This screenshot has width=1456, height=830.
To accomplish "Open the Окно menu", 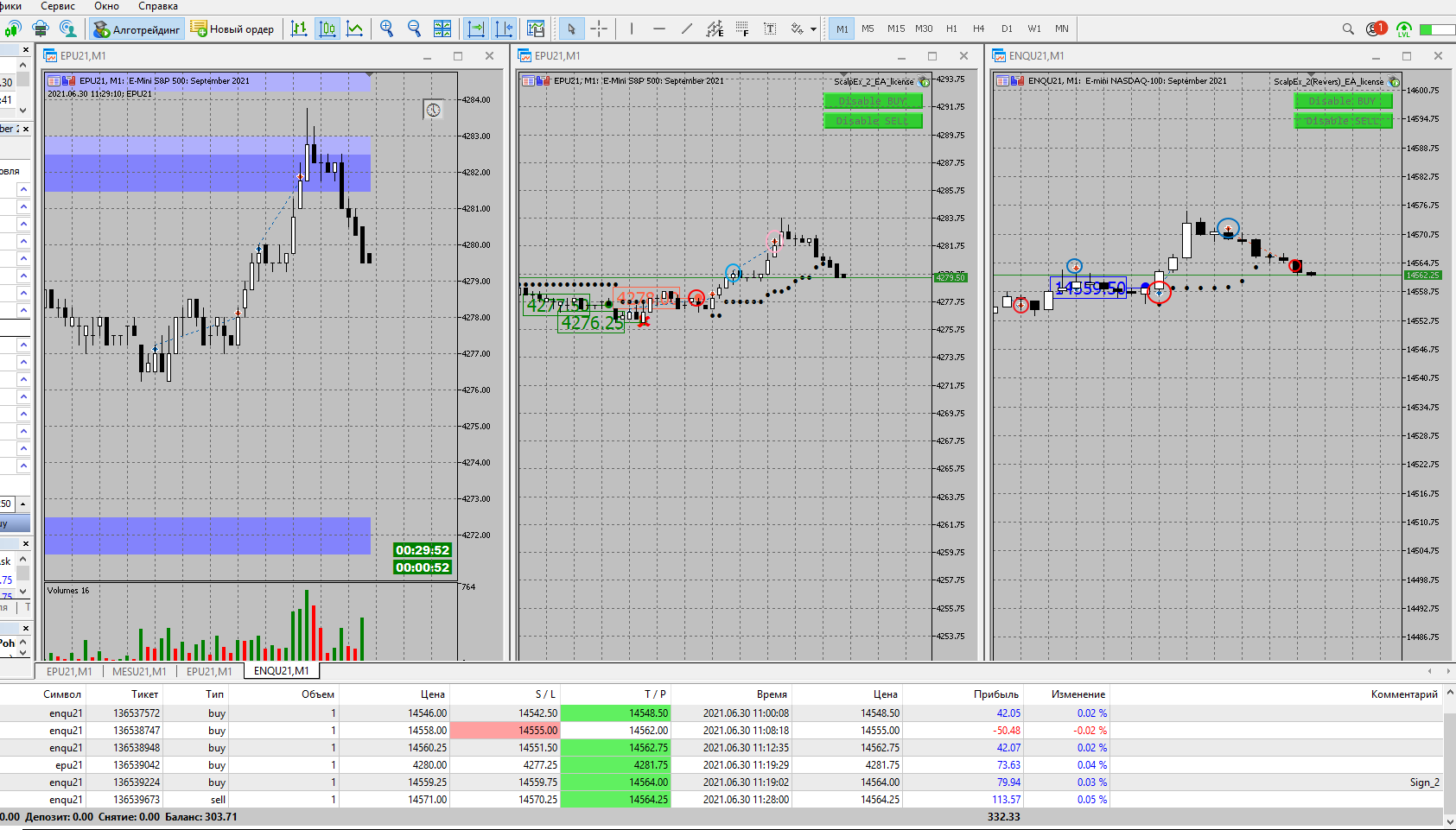I will coord(106,6).
